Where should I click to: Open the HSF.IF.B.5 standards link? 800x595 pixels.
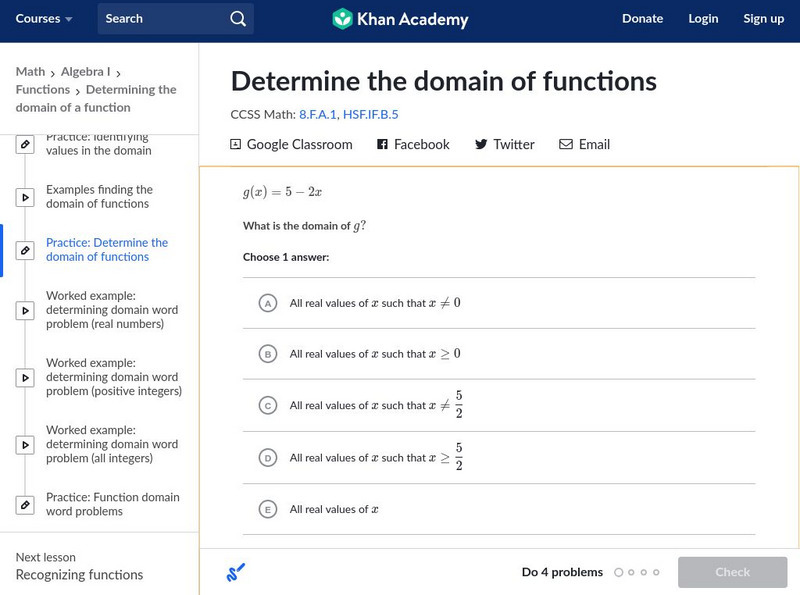[370, 114]
